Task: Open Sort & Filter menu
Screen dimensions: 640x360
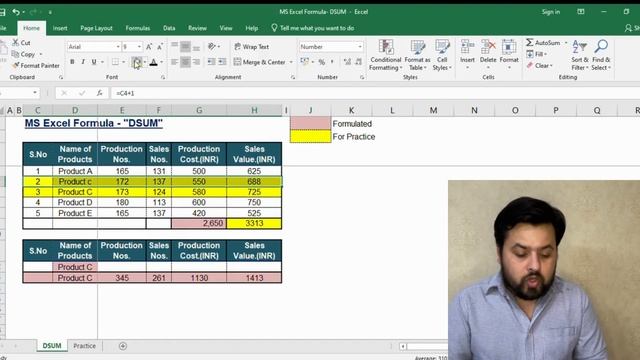Action: coord(580,56)
